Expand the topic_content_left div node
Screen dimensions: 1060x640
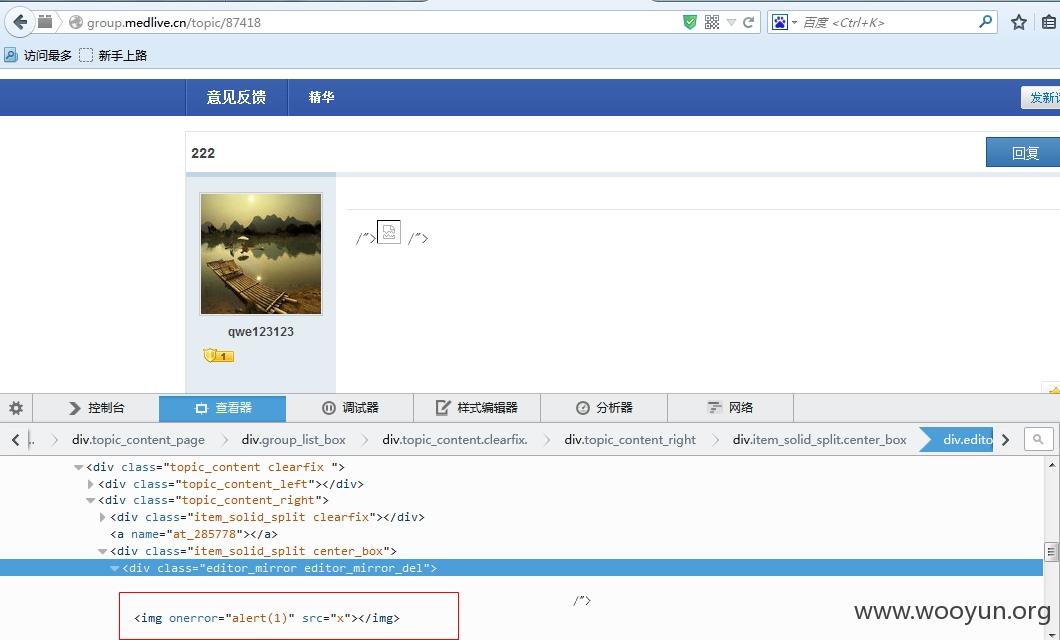pyautogui.click(x=91, y=484)
